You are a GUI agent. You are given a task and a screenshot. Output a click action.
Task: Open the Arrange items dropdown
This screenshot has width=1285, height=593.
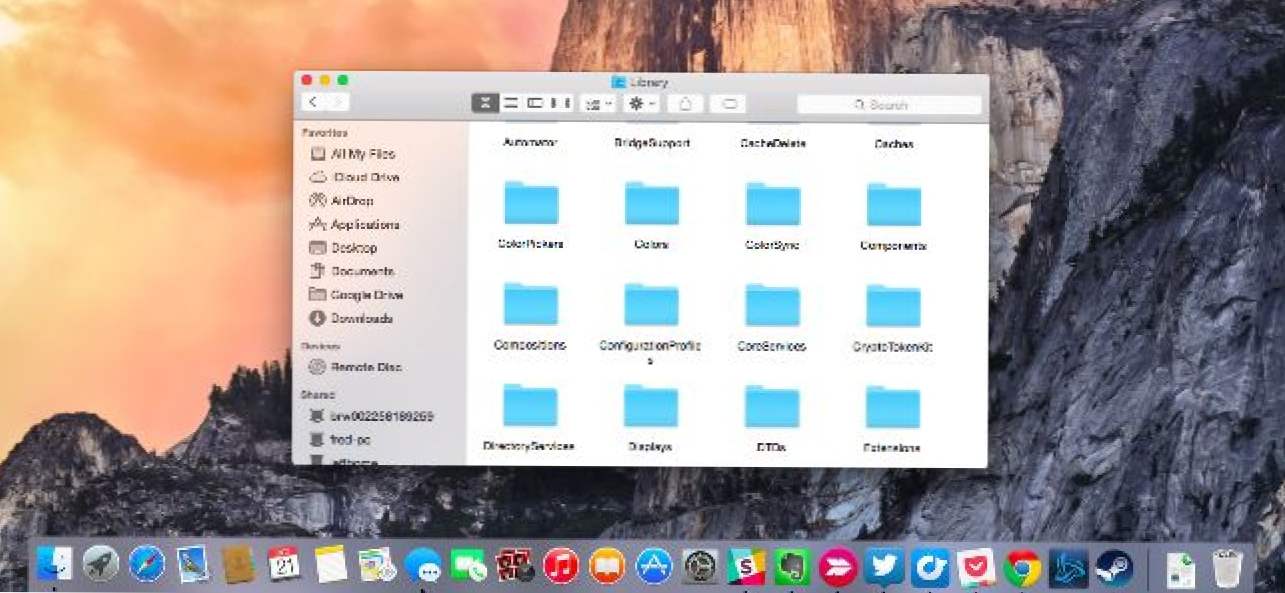[x=598, y=103]
